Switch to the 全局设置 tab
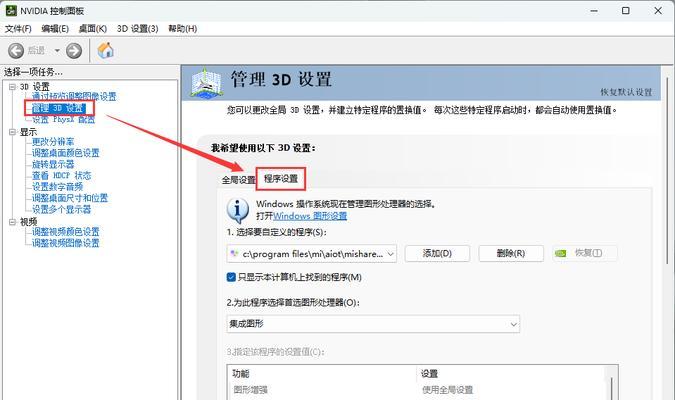675x400 pixels. click(238, 180)
